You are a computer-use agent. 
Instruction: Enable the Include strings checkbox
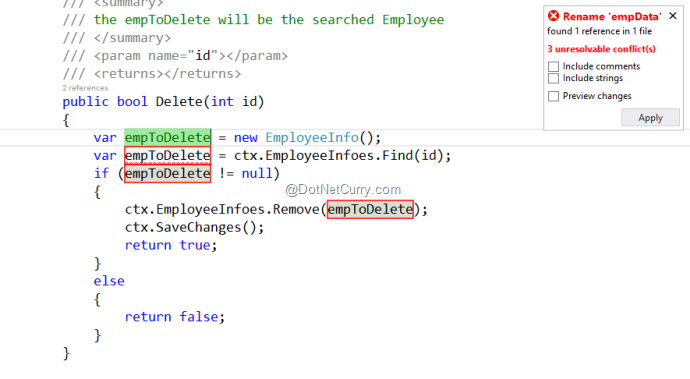point(553,78)
